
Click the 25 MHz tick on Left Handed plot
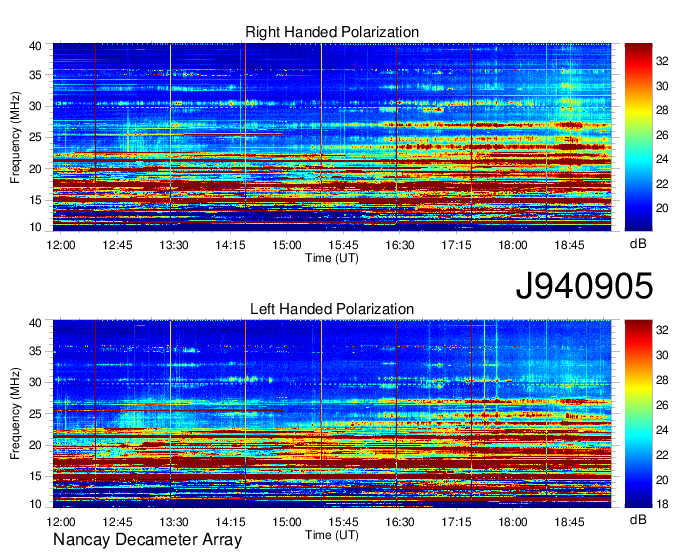pos(35,414)
